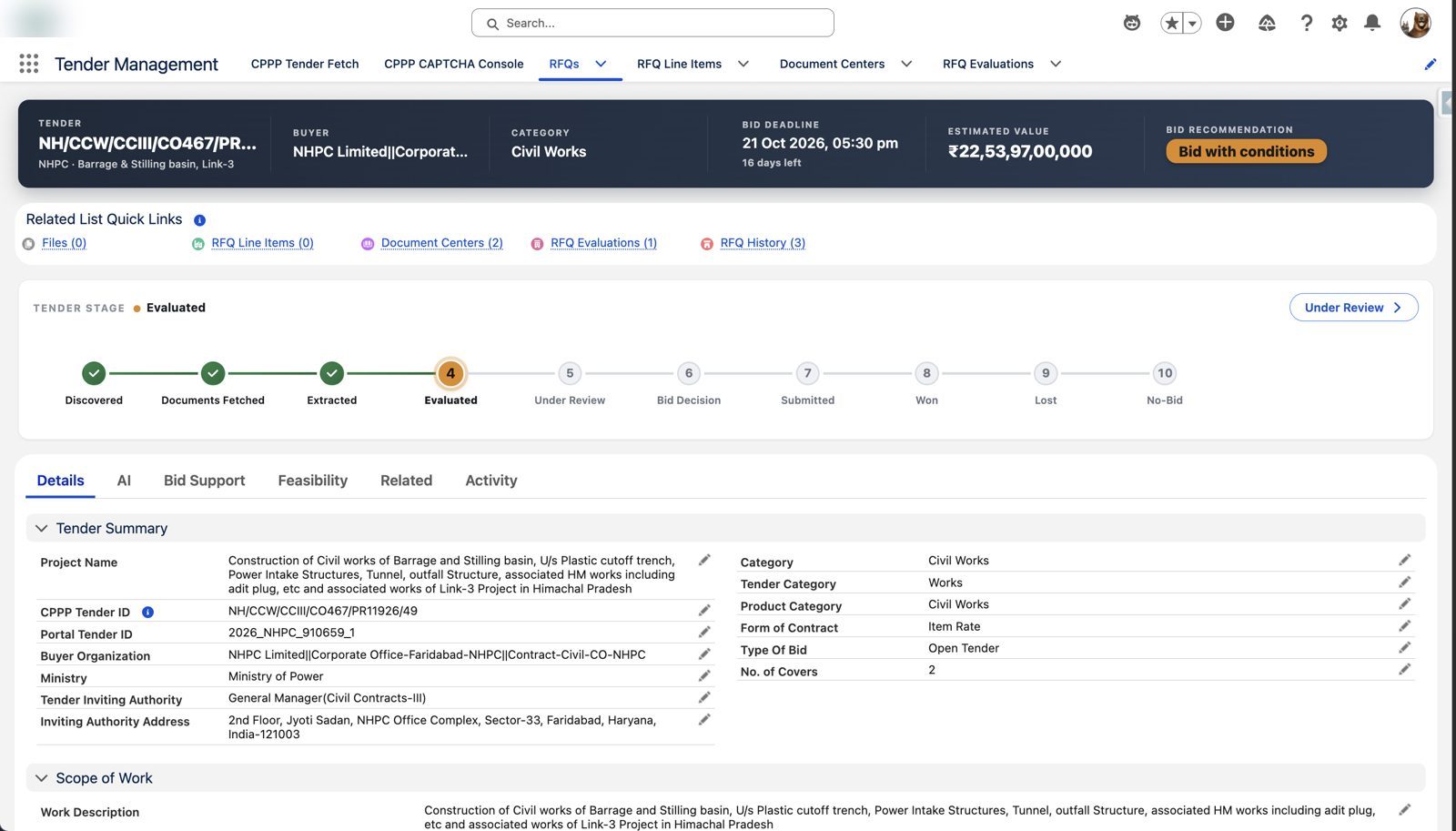1456x831 pixels.
Task: Open the App Launcher grid icon
Action: [x=28, y=64]
